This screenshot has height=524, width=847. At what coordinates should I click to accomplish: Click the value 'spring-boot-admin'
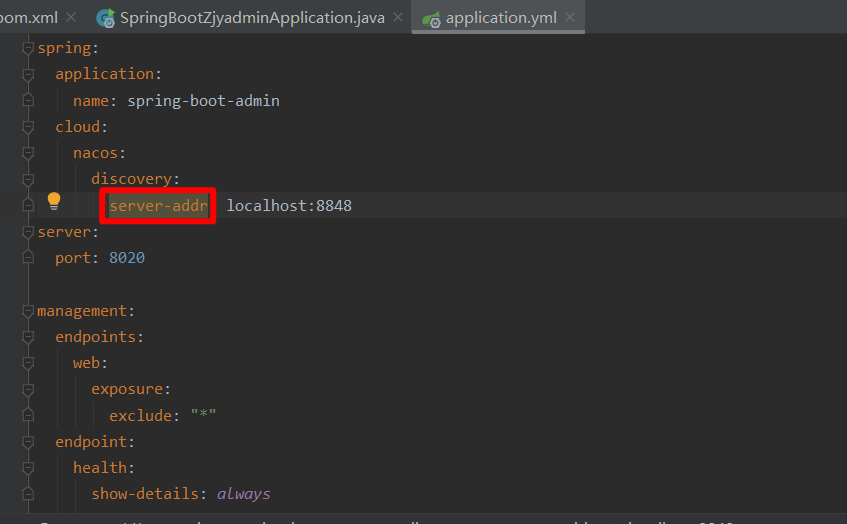pos(204,101)
